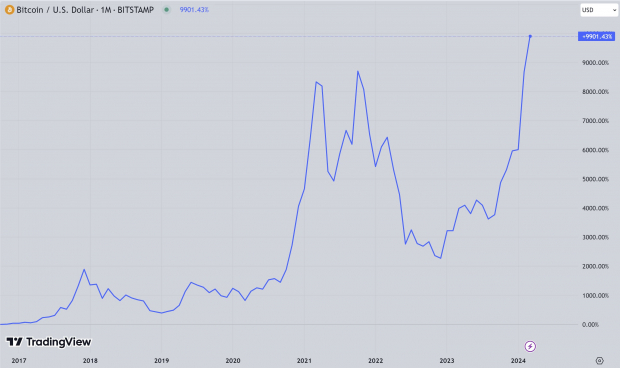Click the green market status dot
Image resolution: width=620 pixels, height=368 pixels.
click(166, 10)
